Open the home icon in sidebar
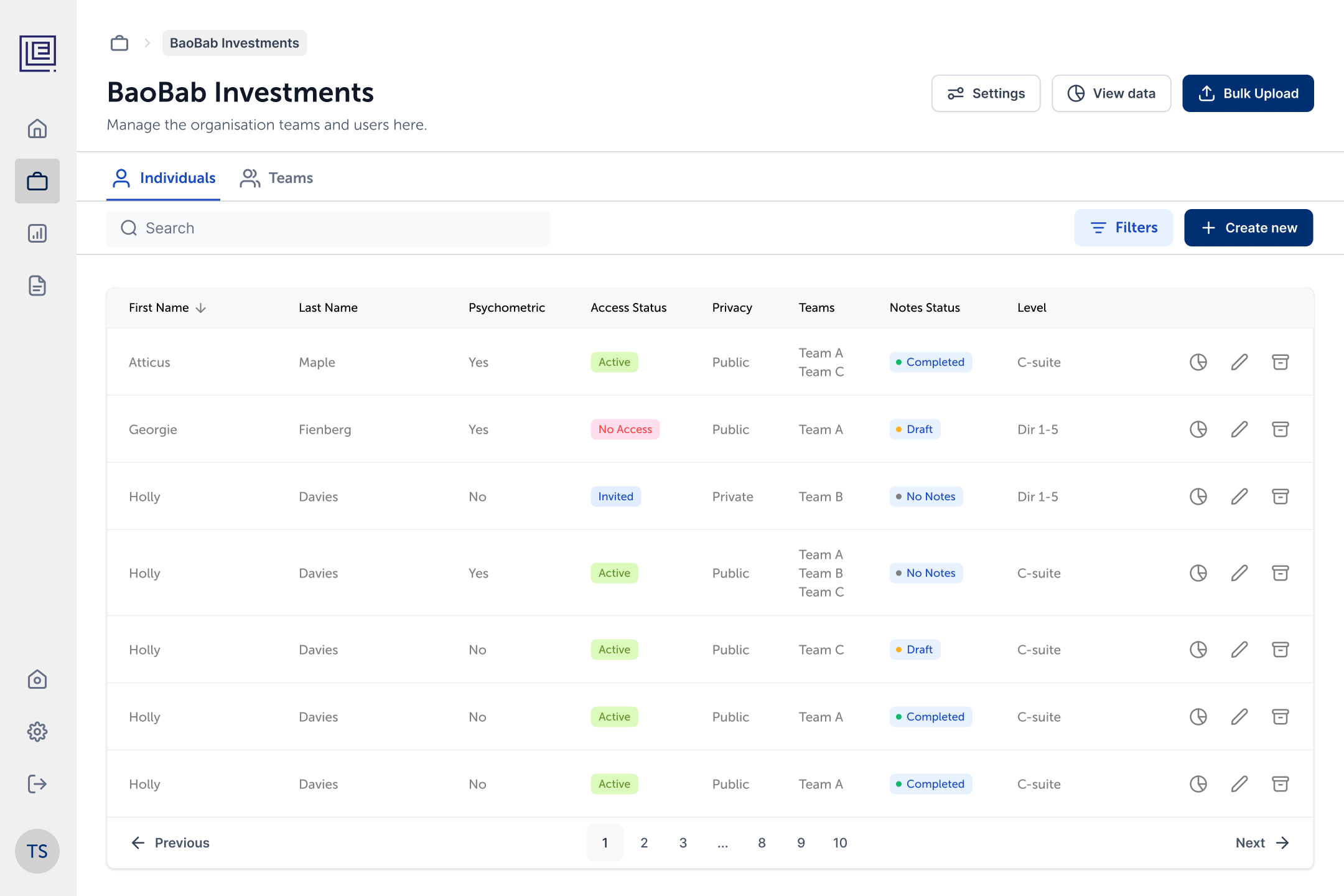The height and width of the screenshot is (896, 1344). (x=37, y=129)
